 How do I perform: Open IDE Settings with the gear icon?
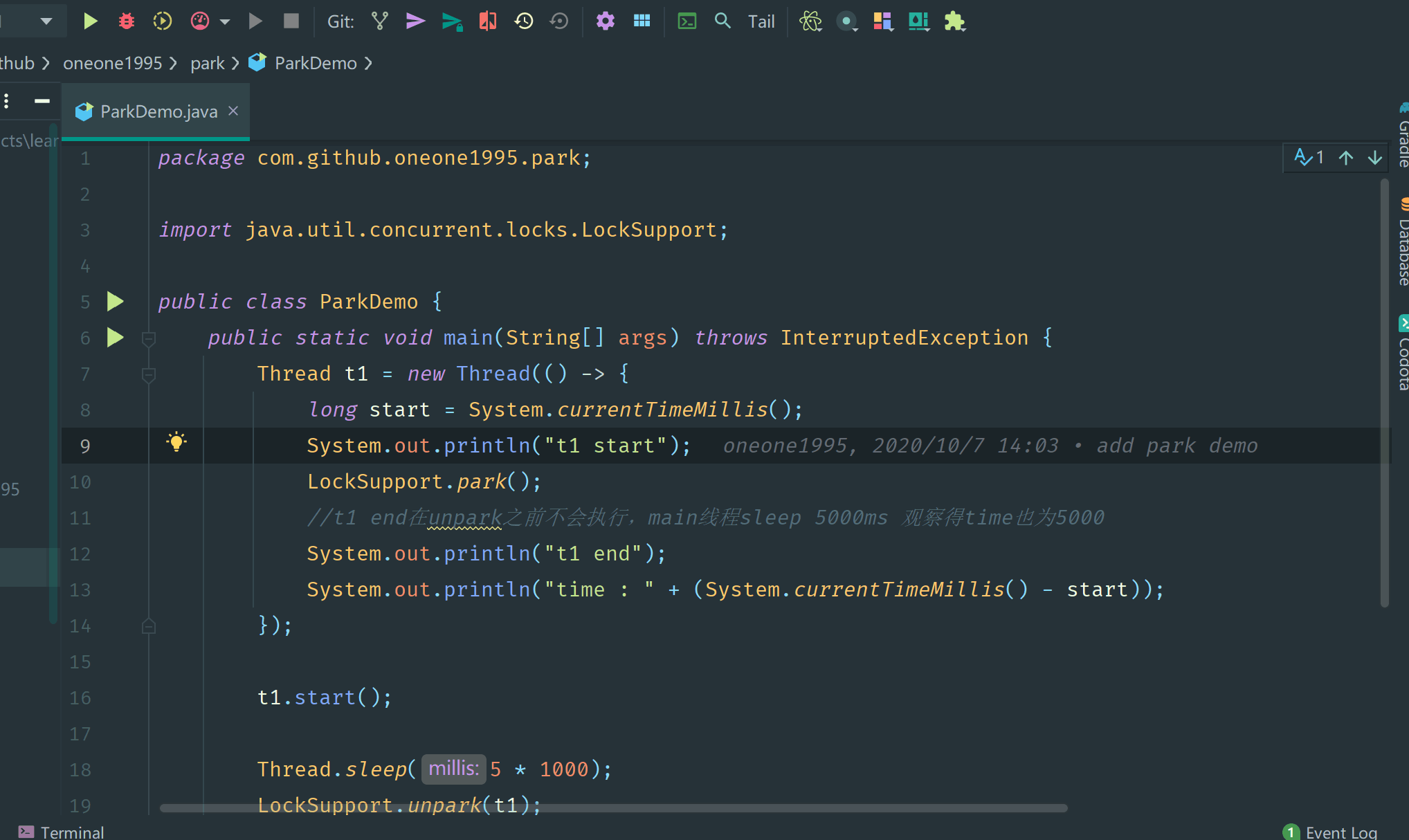point(606,21)
